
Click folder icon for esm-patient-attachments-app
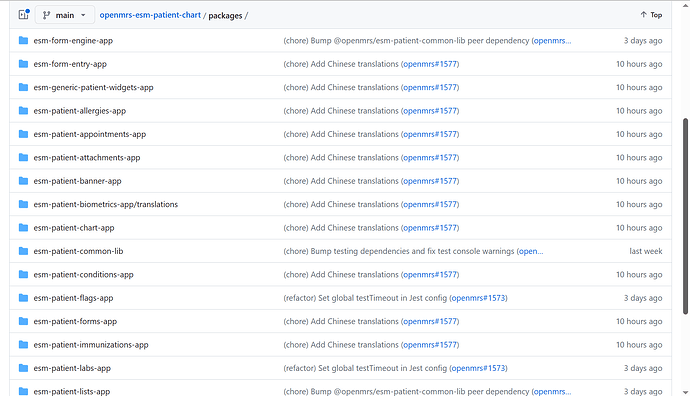click(23, 158)
